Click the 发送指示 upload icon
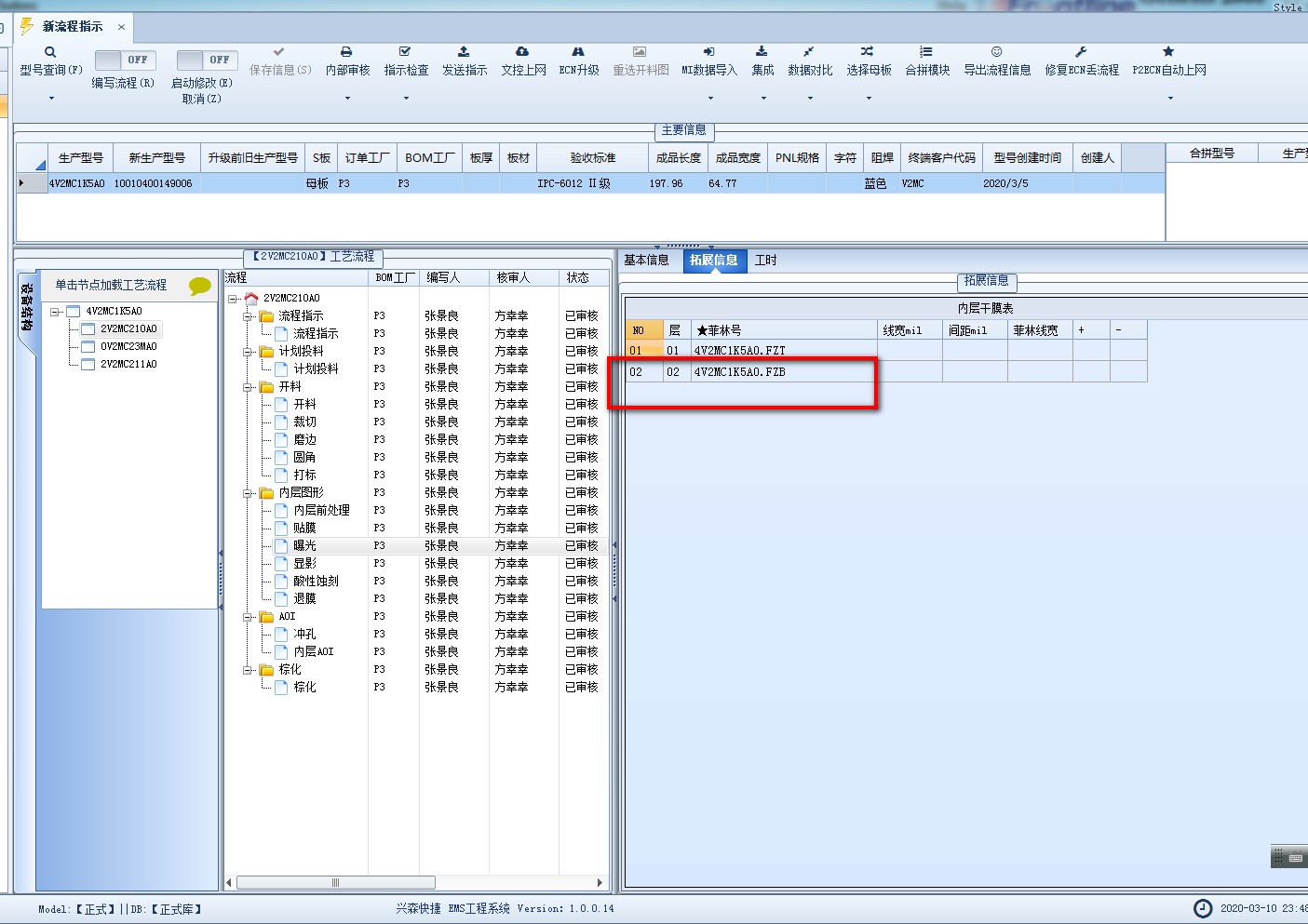This screenshot has height=924, width=1308. pyautogui.click(x=464, y=52)
